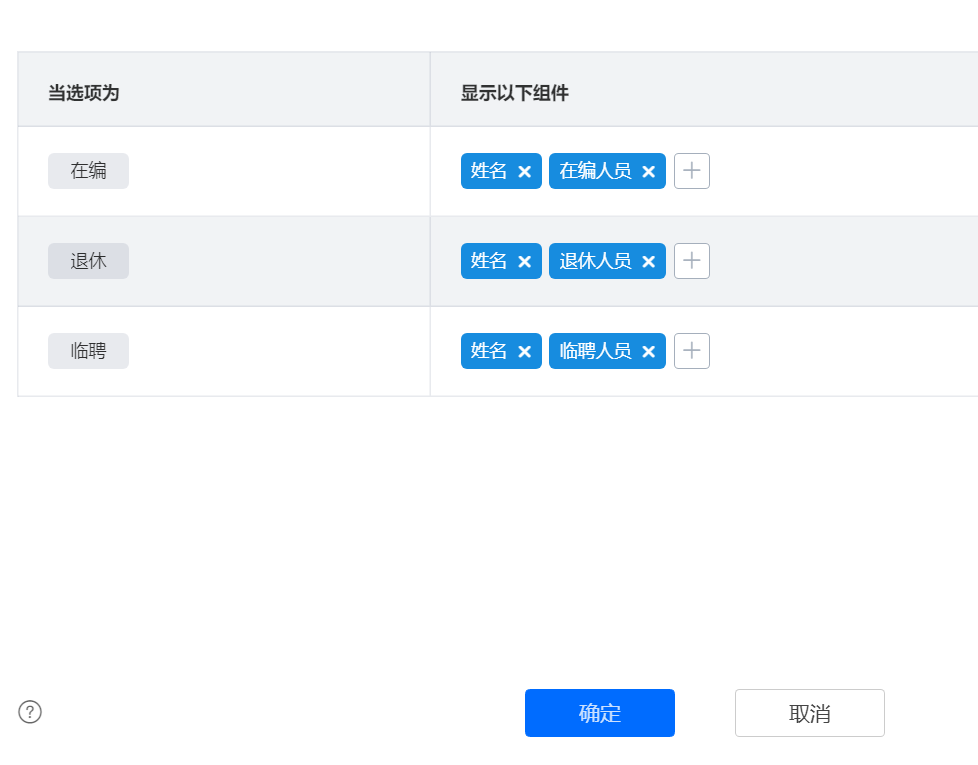Click the 在编人员 component tag
Image resolution: width=978 pixels, height=765 pixels.
(x=595, y=171)
